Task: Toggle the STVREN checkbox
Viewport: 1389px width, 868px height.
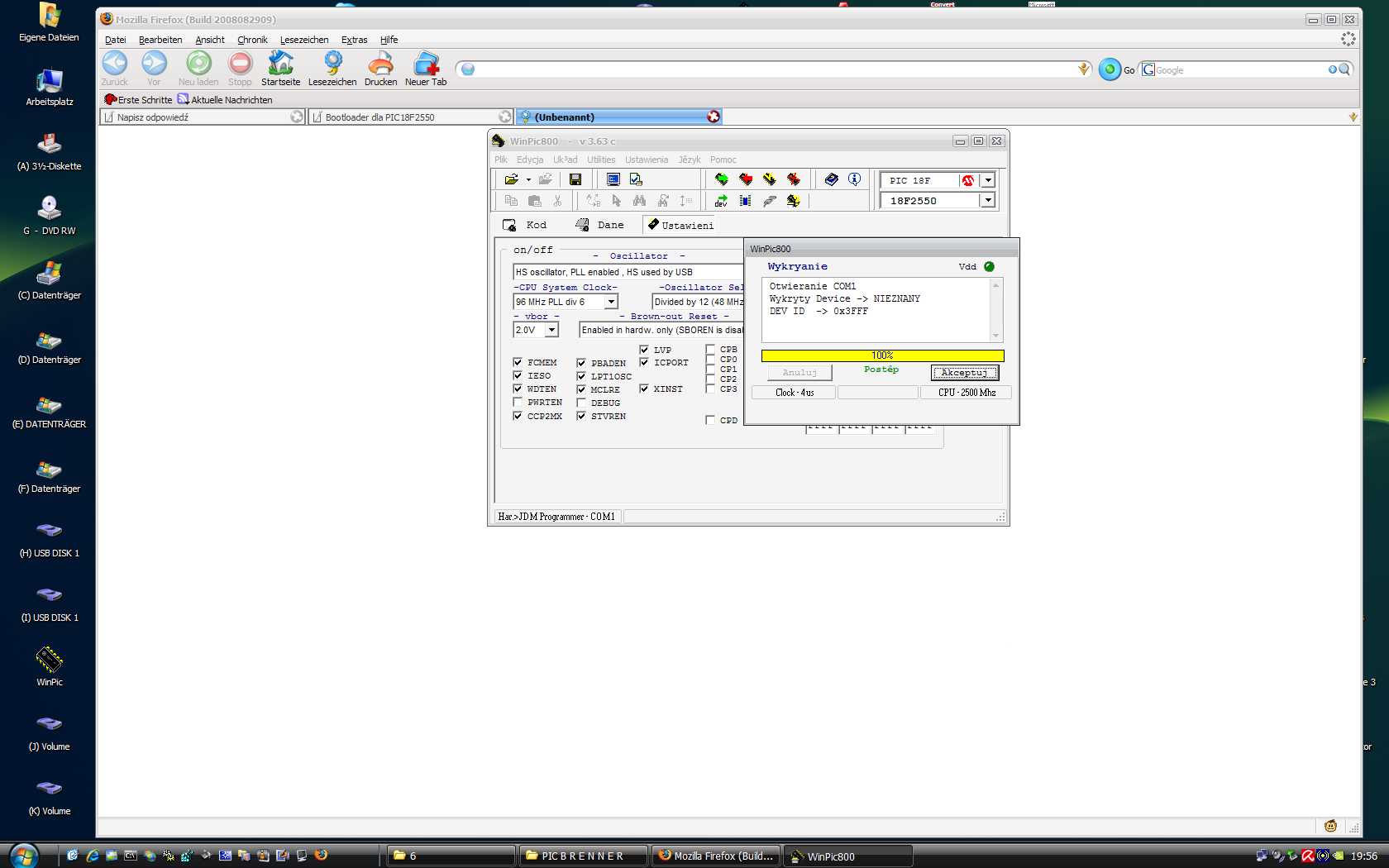Action: coord(581,416)
